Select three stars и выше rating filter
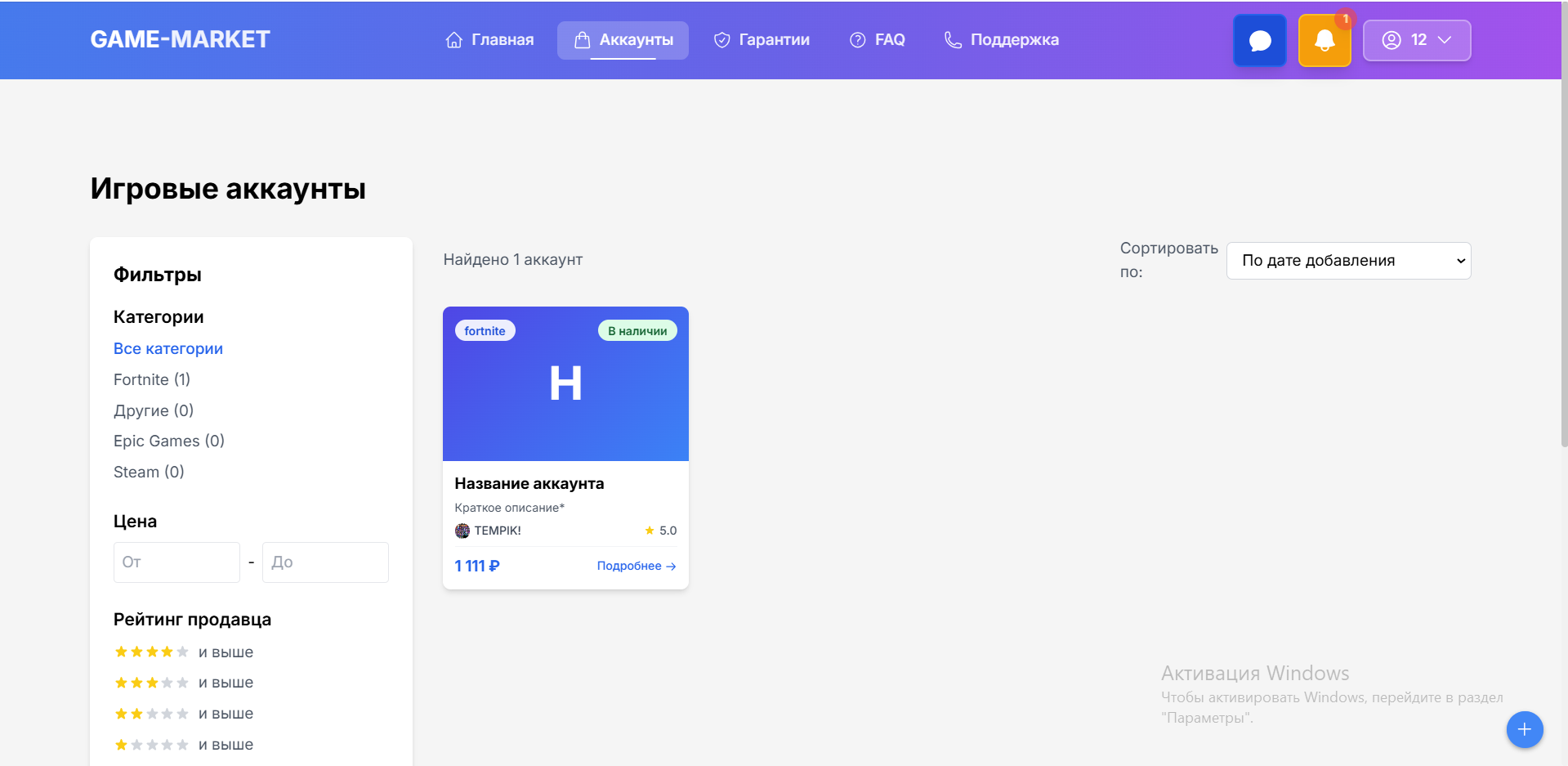Screen dimensions: 1568x766 (184, 683)
